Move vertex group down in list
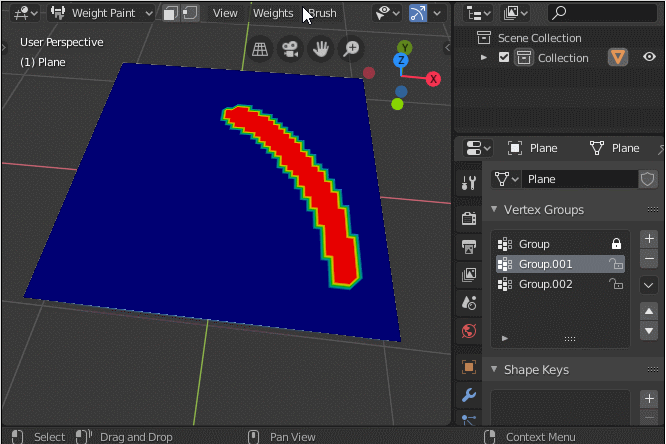This screenshot has width=666, height=444. pyautogui.click(x=649, y=331)
